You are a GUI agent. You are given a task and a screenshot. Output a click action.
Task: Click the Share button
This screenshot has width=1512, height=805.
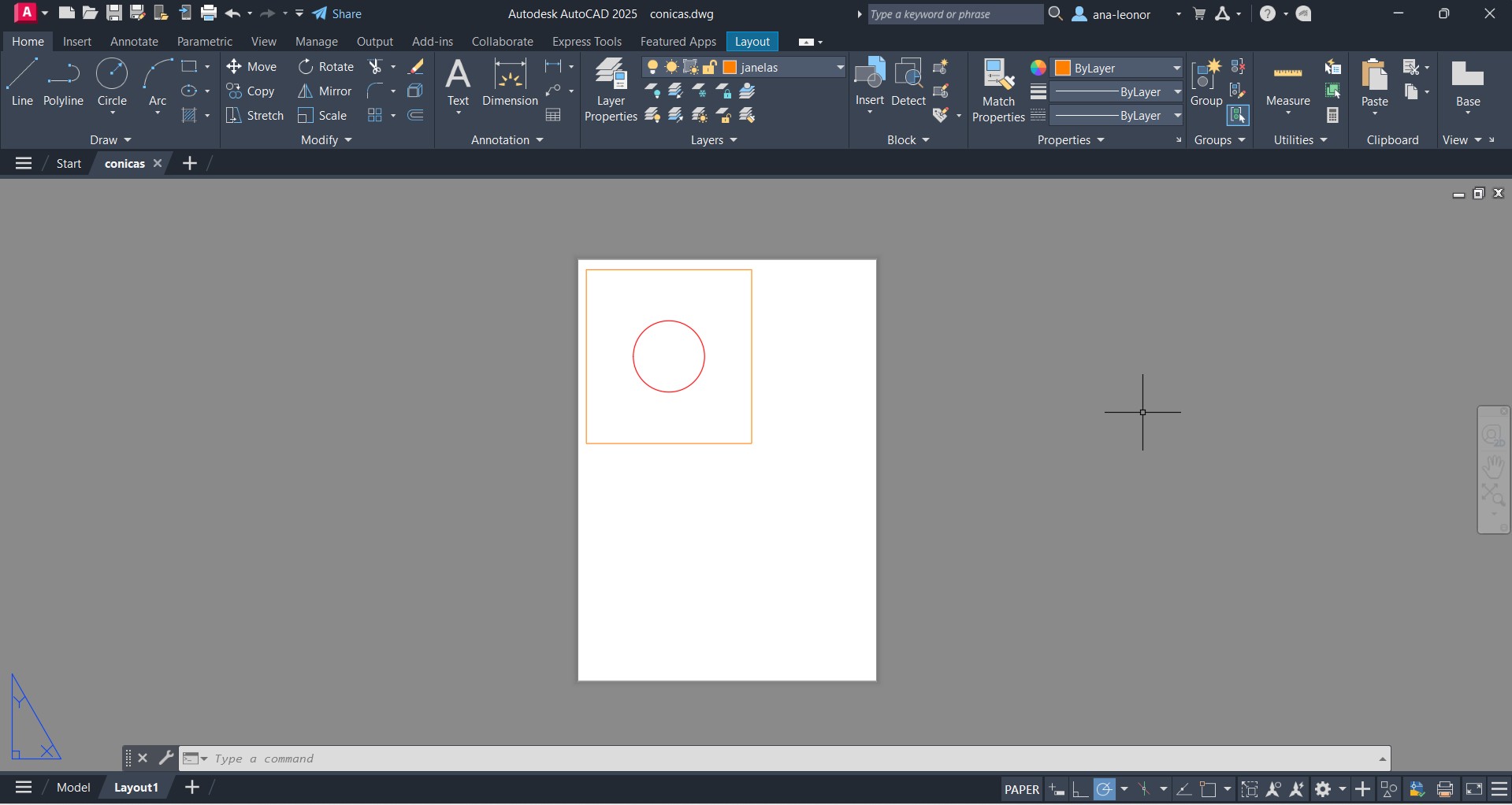click(337, 14)
